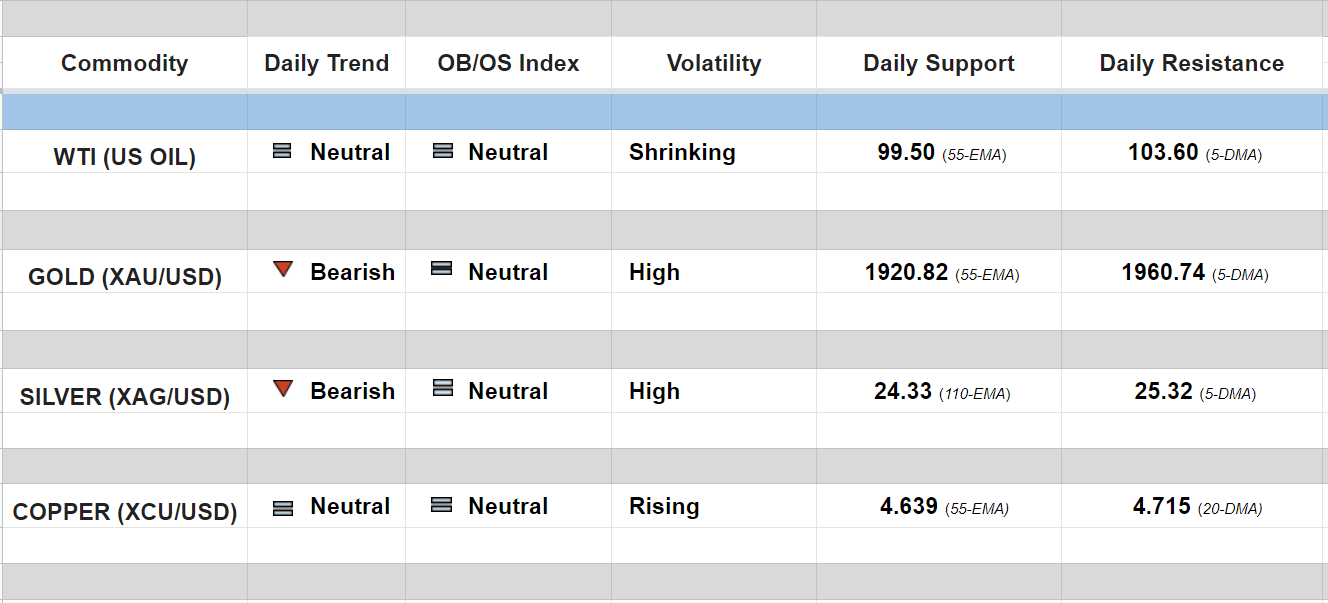Select the GOLD (XAU/USD) row label

pyautogui.click(x=124, y=277)
